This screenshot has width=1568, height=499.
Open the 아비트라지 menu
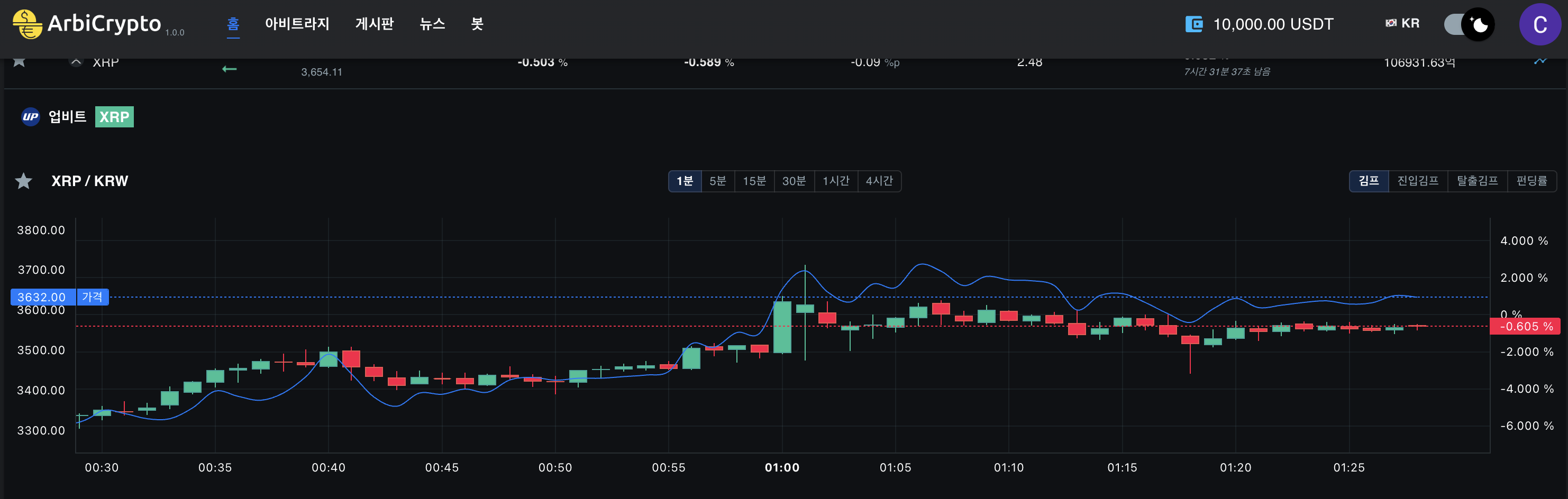click(297, 24)
